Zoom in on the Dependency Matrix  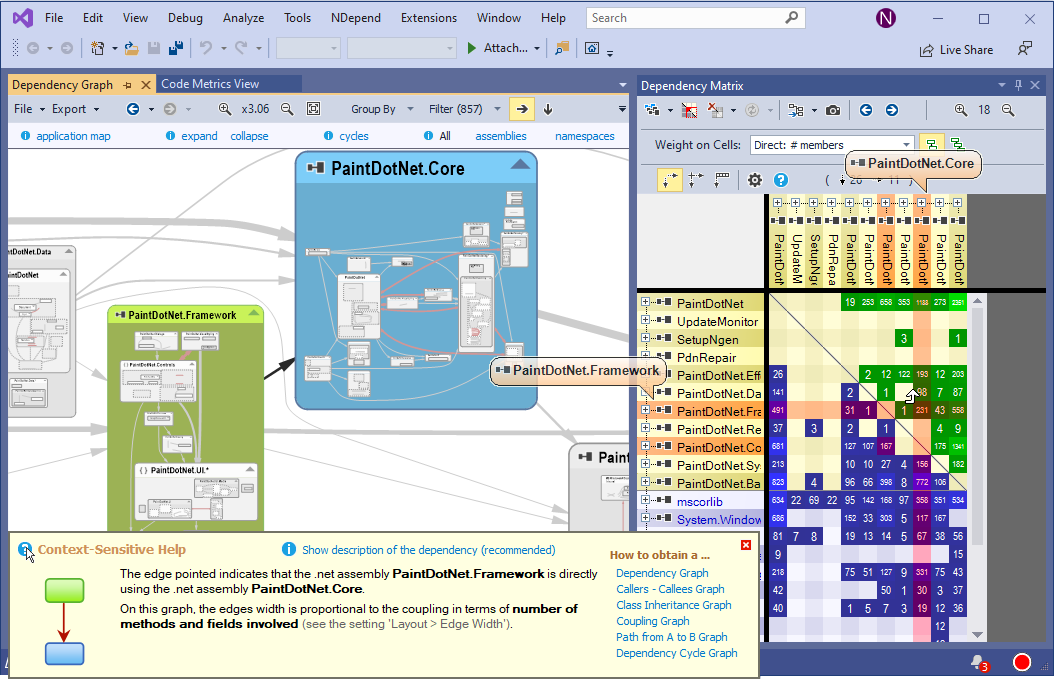961,110
